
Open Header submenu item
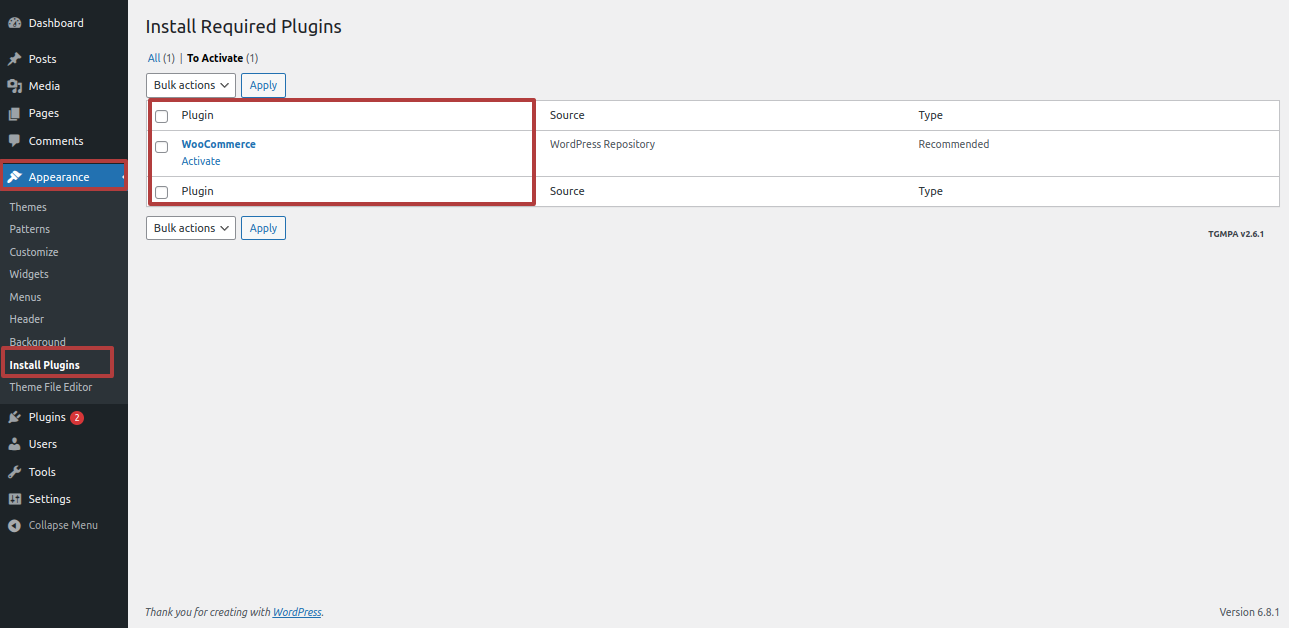[27, 319]
